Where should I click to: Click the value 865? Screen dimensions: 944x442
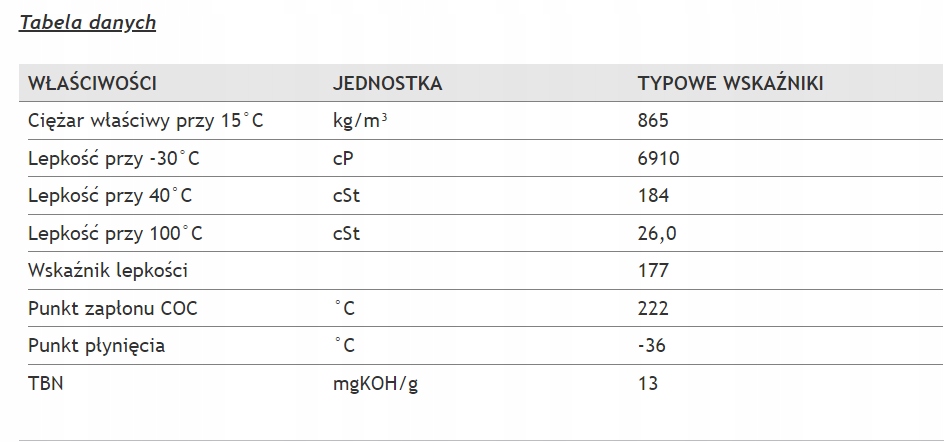click(x=652, y=121)
